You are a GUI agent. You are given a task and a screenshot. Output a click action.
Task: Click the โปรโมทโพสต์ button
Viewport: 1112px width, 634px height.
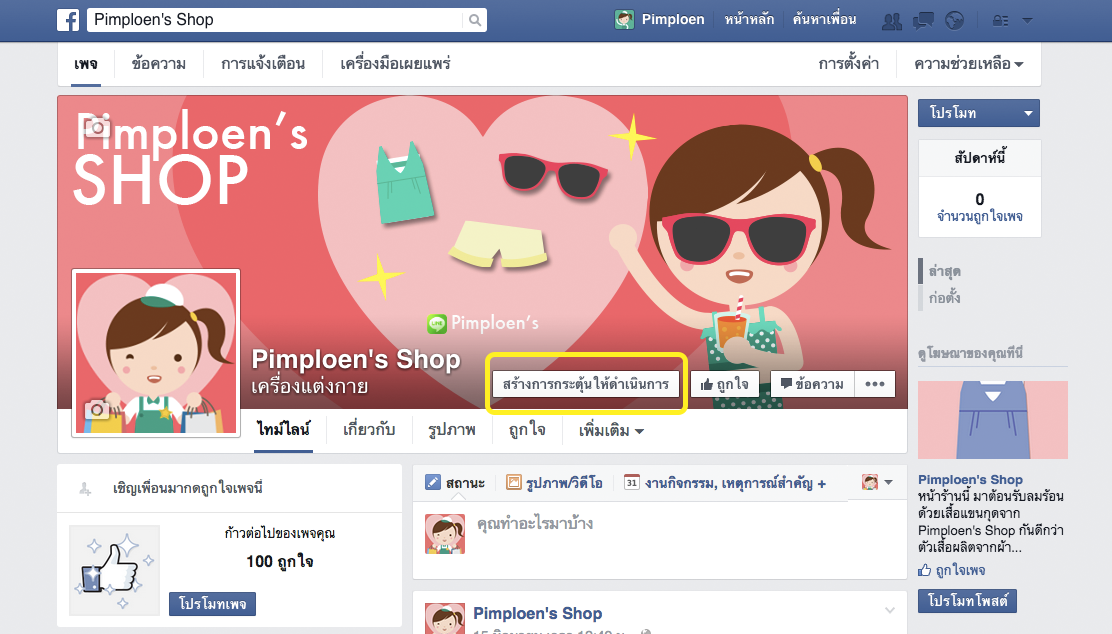967,601
